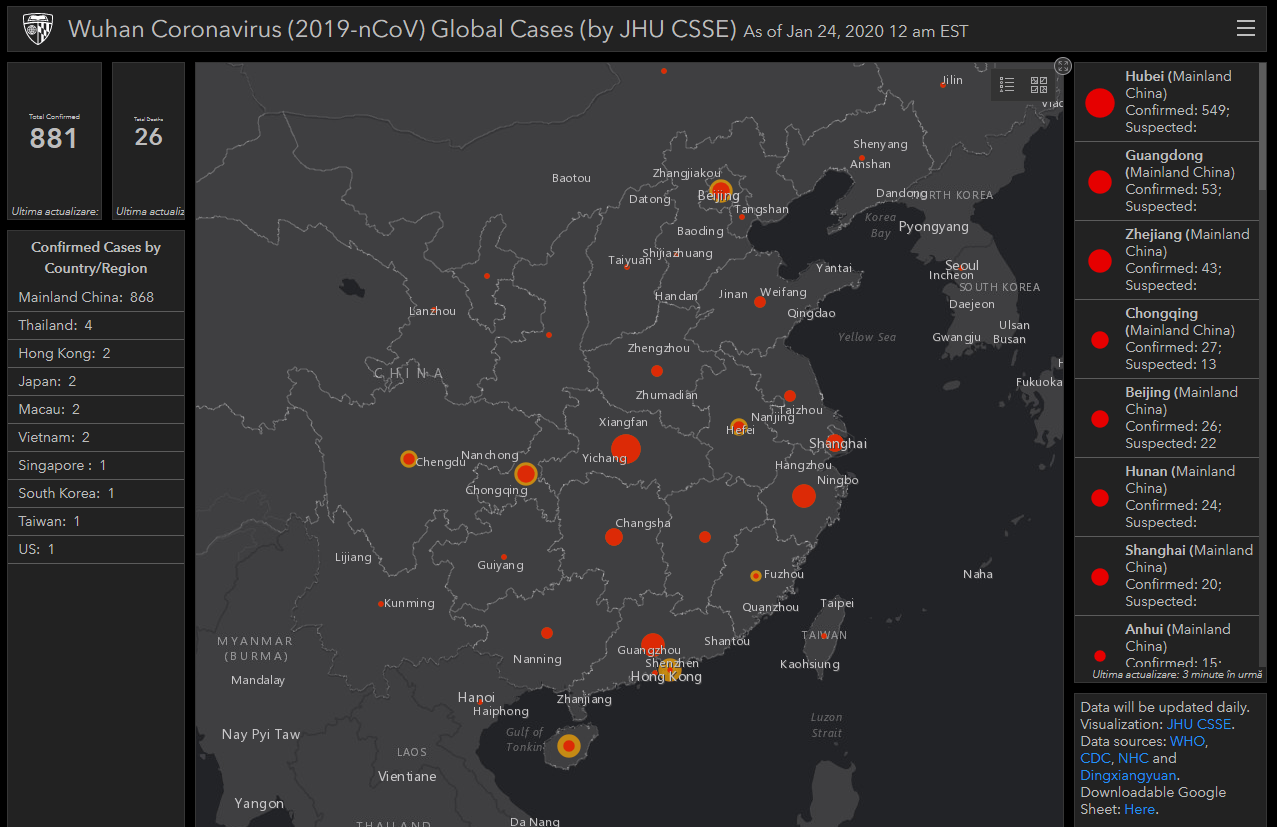Select the Seoul case marker
Viewport: 1277px width, 827px height.
pos(962,267)
